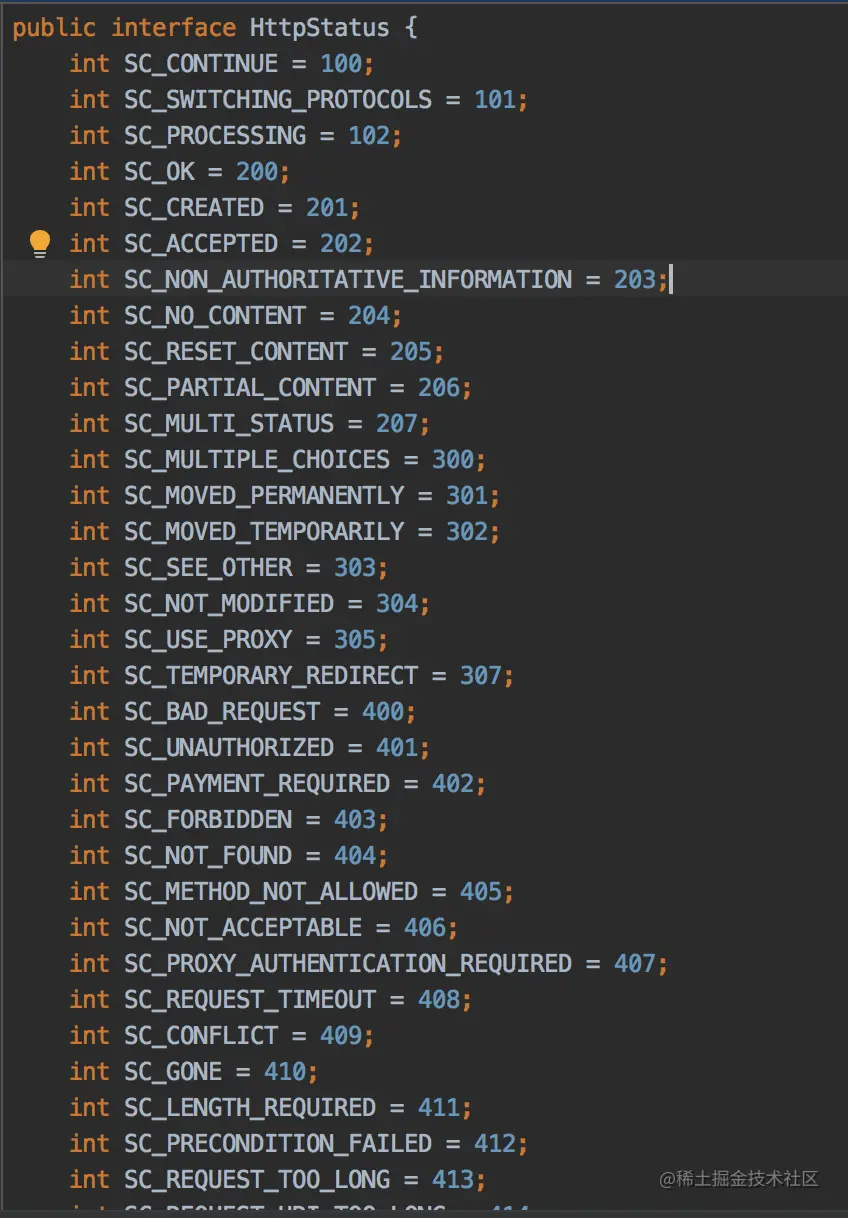Click SC_ACCEPTED constant name
This screenshot has width=848, height=1218.
point(201,244)
